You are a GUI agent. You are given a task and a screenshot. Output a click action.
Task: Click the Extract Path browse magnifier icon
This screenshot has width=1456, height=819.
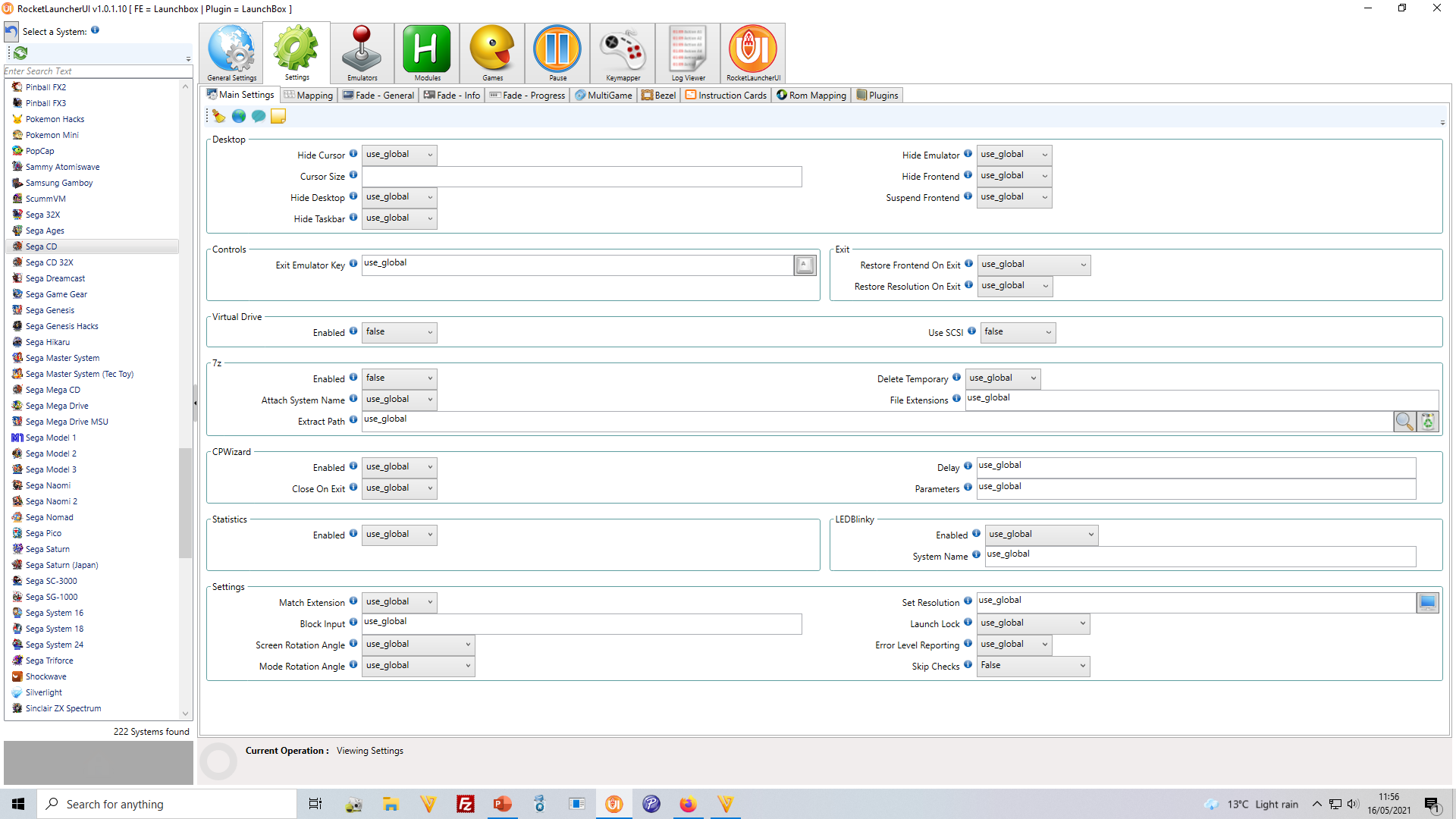point(1404,421)
